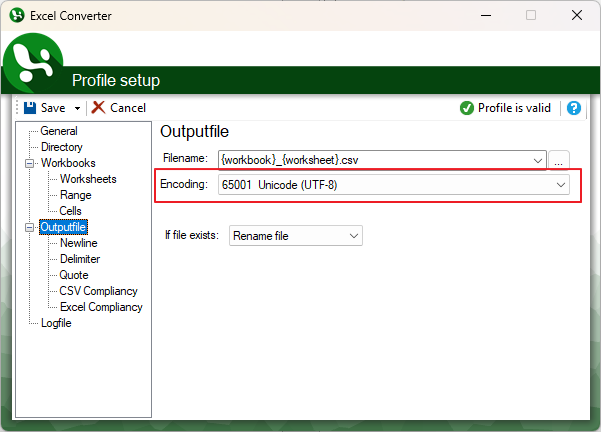Screen dimensions: 601x432
Task: Click the green Profile is valid checkmark
Action: pyautogui.click(x=466, y=108)
